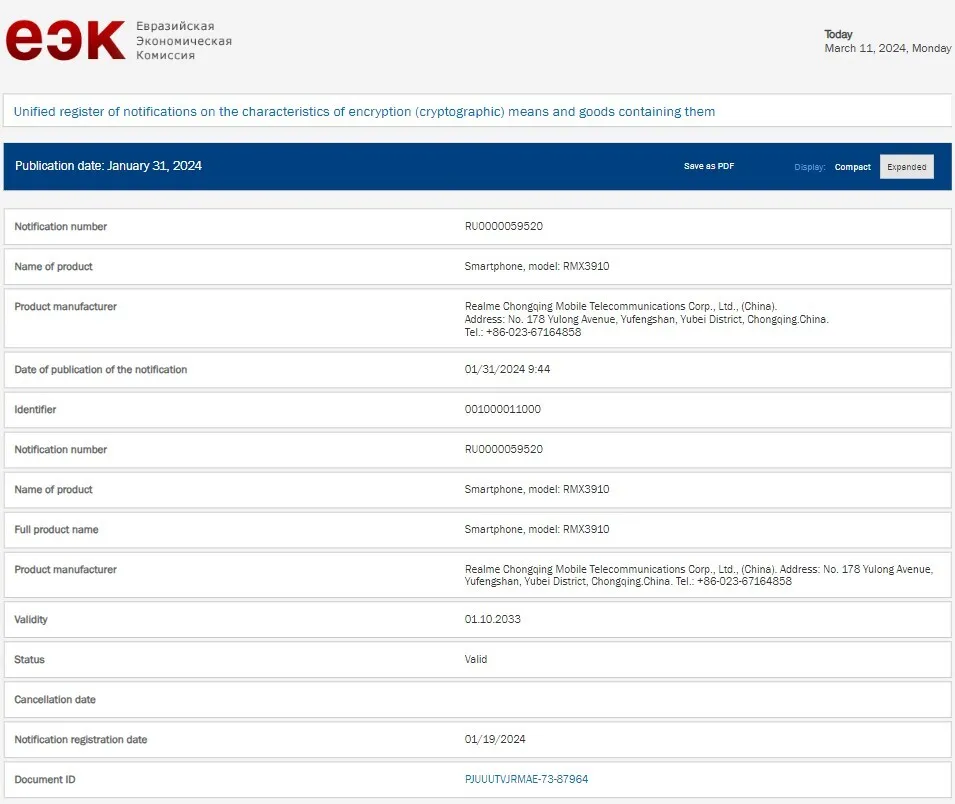Select the Expanded display button
Screen dimensions: 955x804
coord(906,167)
